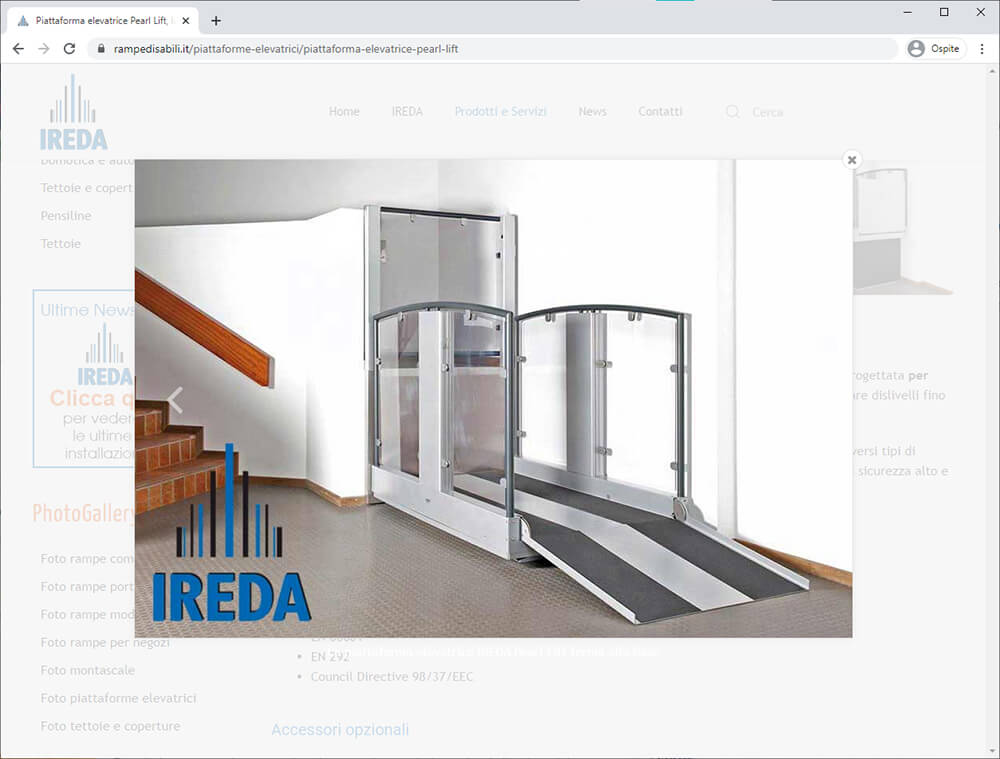Open Foto tettoie e coperture link
The image size is (1000, 759).
[110, 726]
